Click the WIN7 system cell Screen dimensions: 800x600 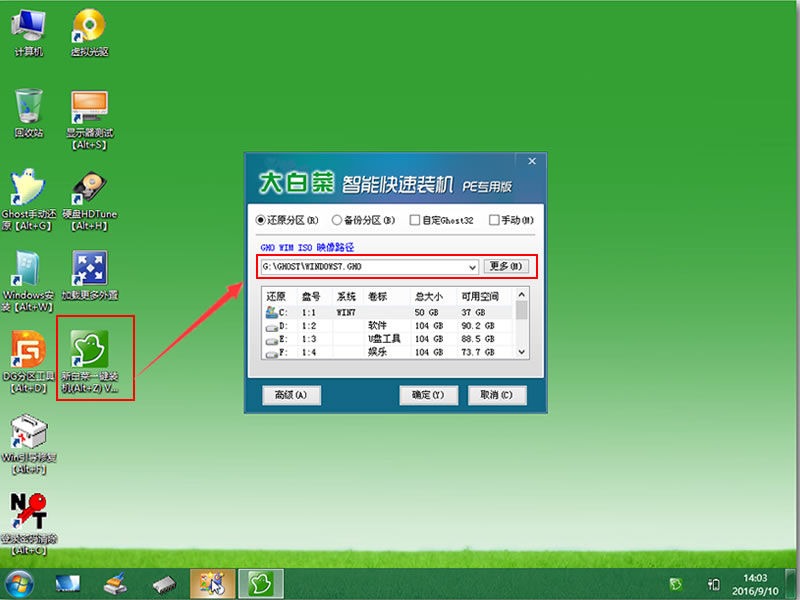click(x=346, y=312)
